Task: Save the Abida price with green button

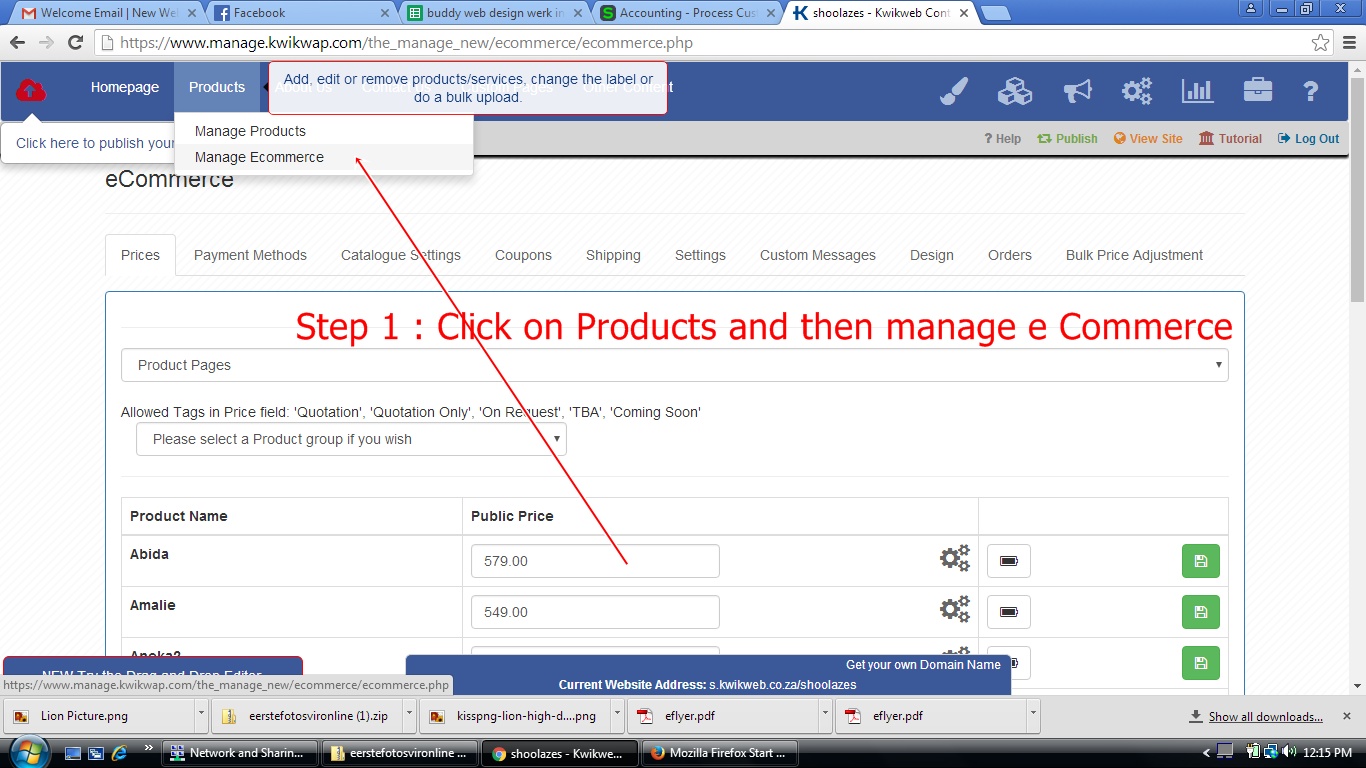Action: (x=1200, y=561)
